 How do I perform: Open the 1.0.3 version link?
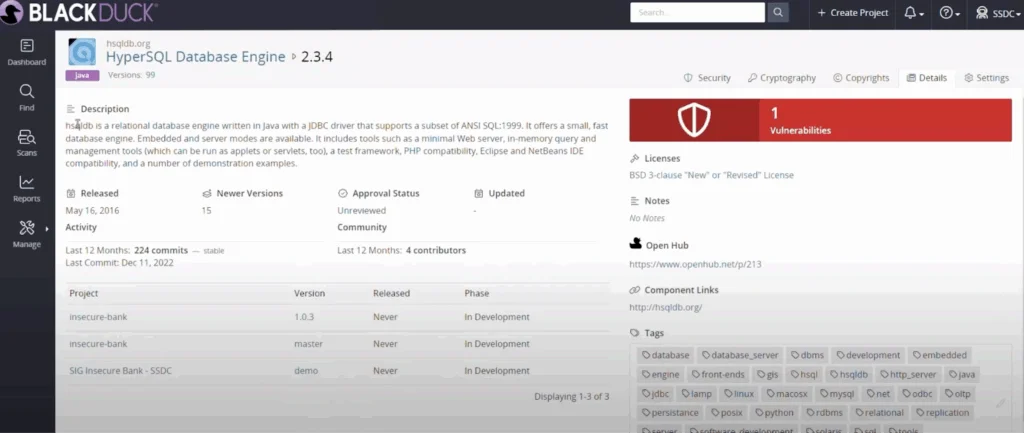click(304, 317)
